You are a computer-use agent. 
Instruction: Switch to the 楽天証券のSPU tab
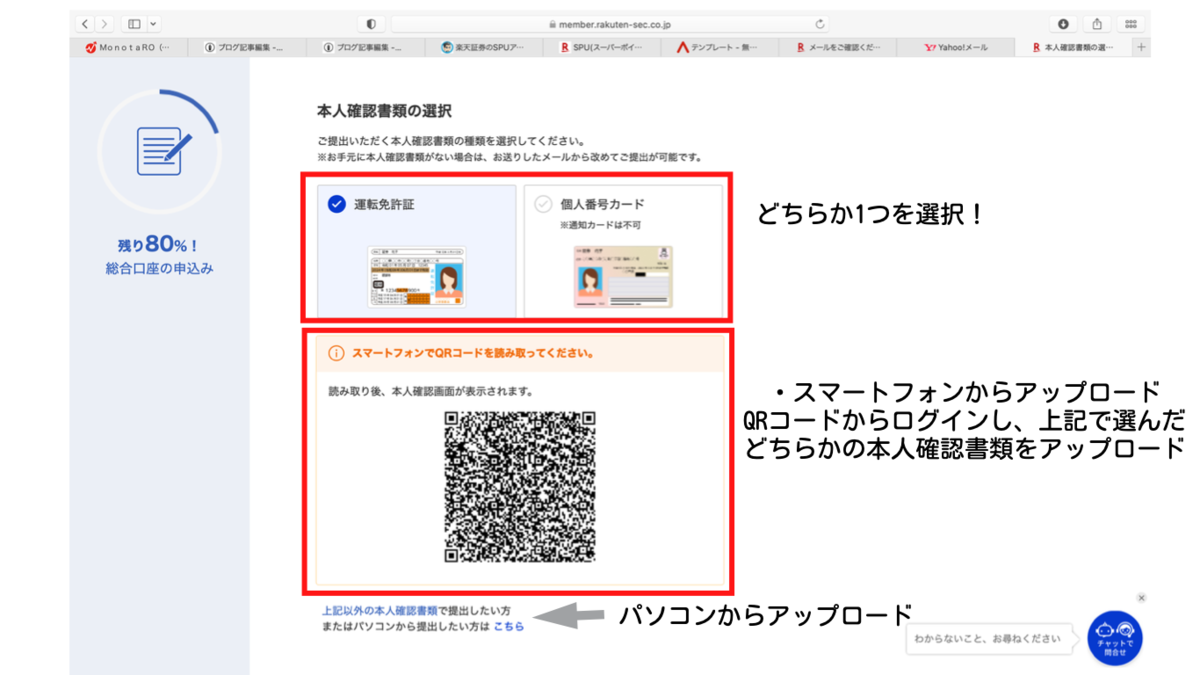pyautogui.click(x=483, y=47)
